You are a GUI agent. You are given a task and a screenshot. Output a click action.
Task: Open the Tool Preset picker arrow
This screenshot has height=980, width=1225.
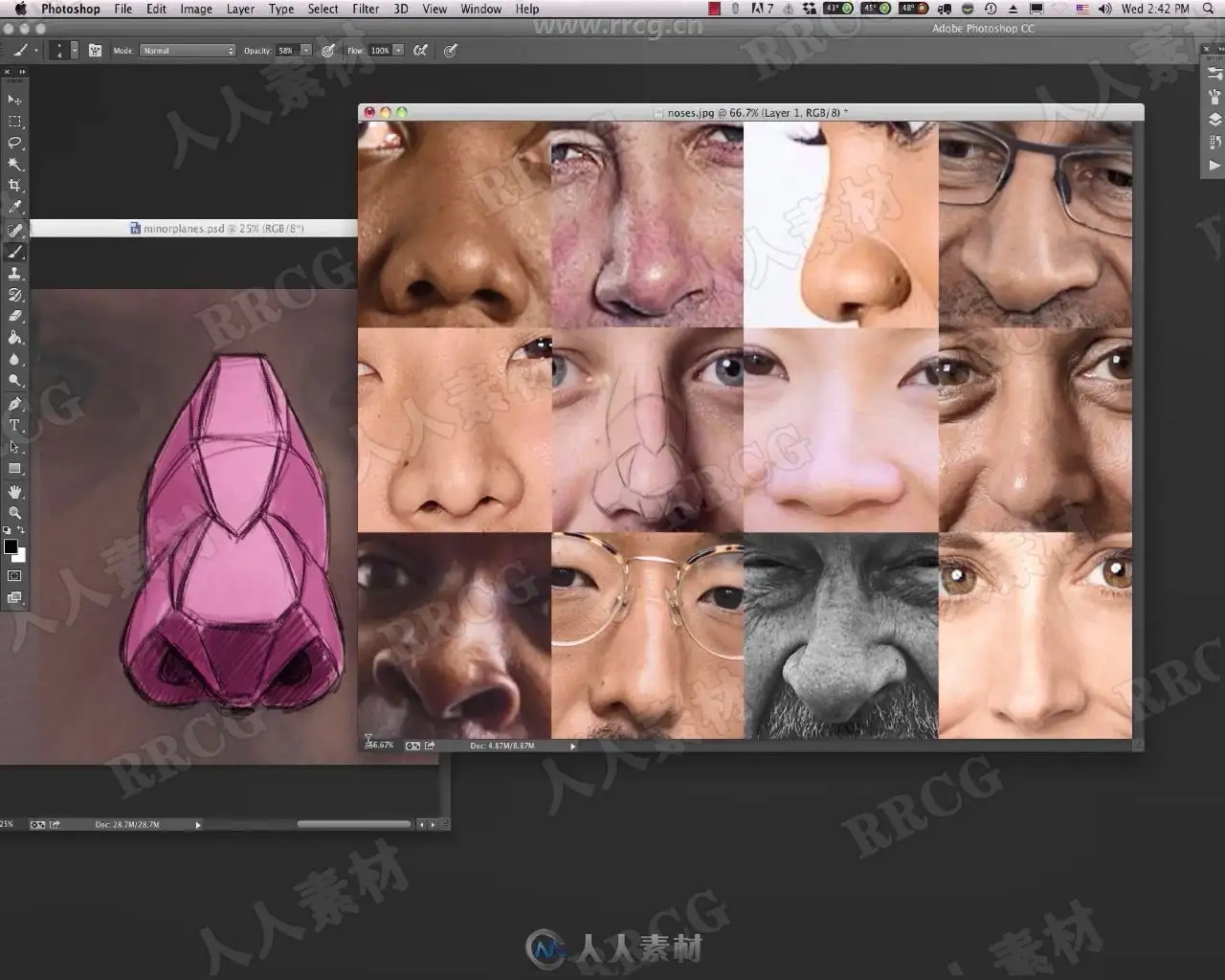coord(36,51)
